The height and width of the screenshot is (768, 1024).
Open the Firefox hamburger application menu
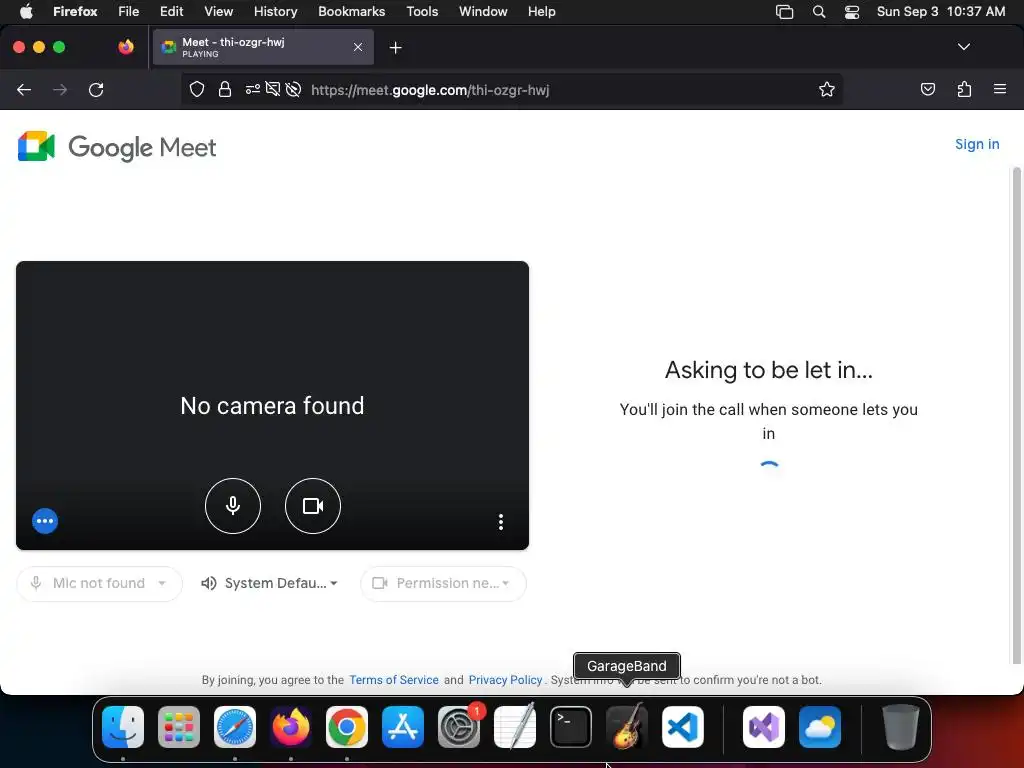click(x=1000, y=89)
